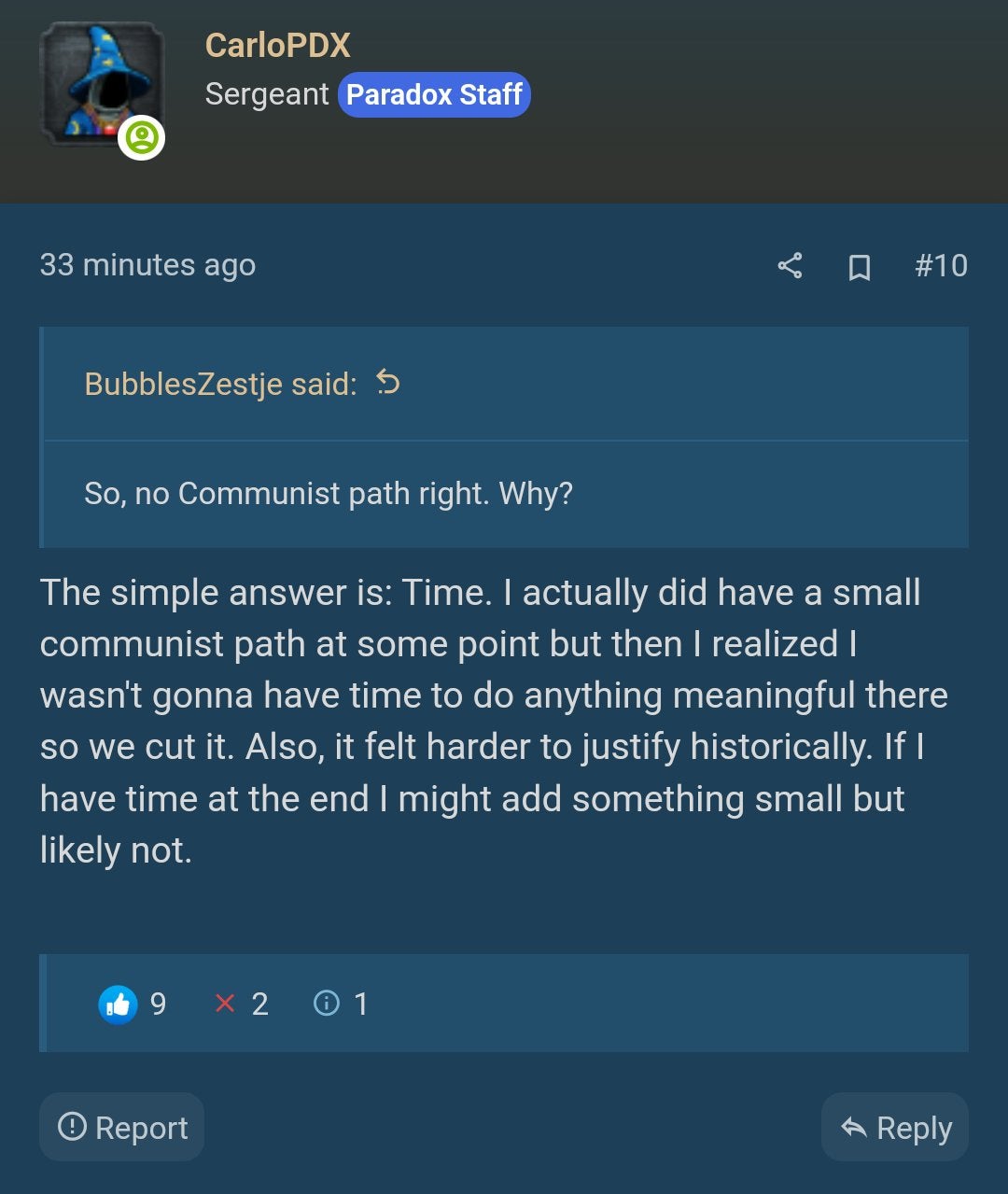Screen dimensions: 1008x1194
Task: Toggle your like on CarloPDX's reply
Action: coord(118,1004)
